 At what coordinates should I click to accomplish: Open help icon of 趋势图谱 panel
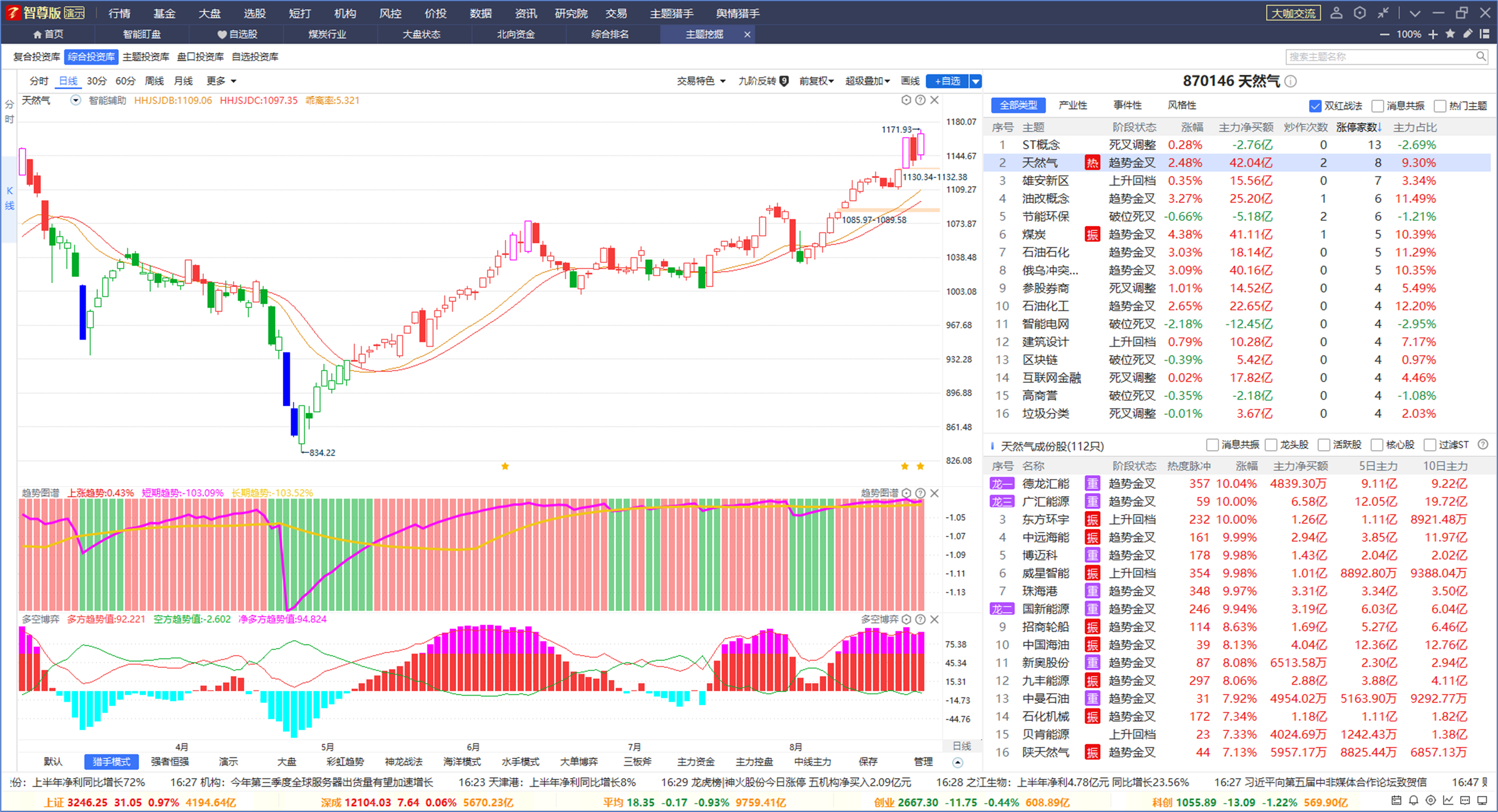click(x=920, y=493)
